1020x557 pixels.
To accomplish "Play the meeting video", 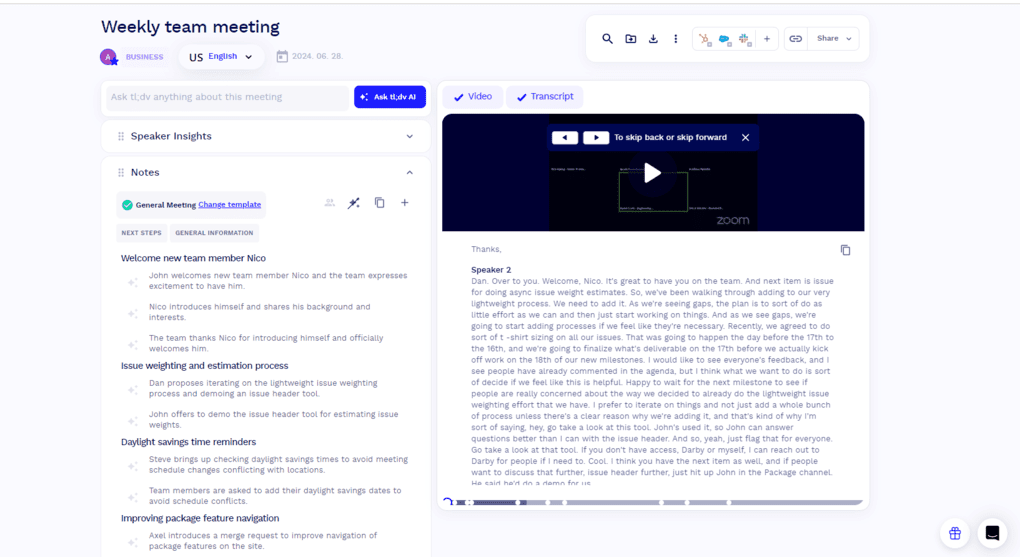I will [x=652, y=173].
